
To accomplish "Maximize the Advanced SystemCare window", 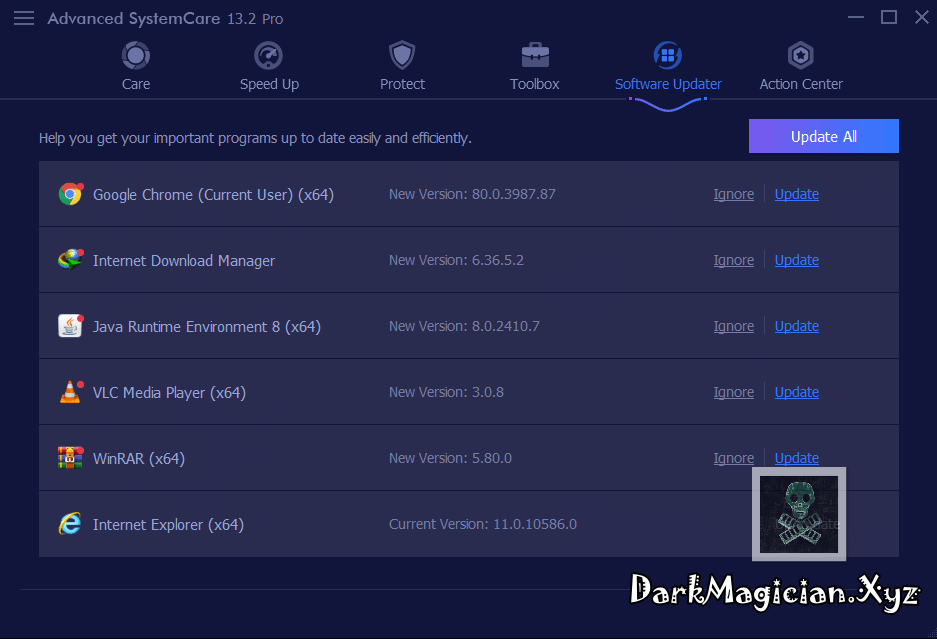I will 889,17.
